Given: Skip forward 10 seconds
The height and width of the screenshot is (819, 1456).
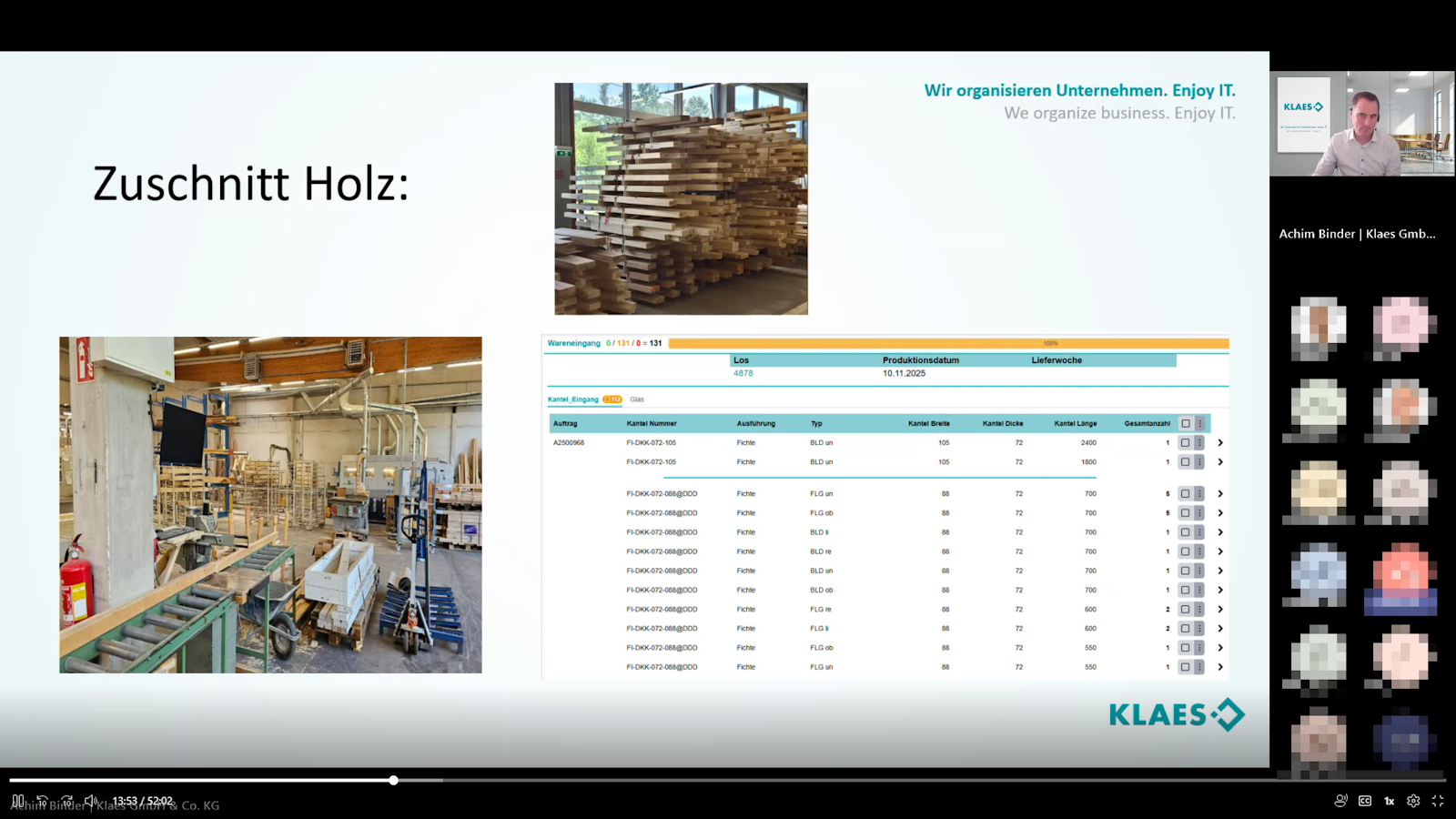Looking at the screenshot, I should (x=66, y=801).
